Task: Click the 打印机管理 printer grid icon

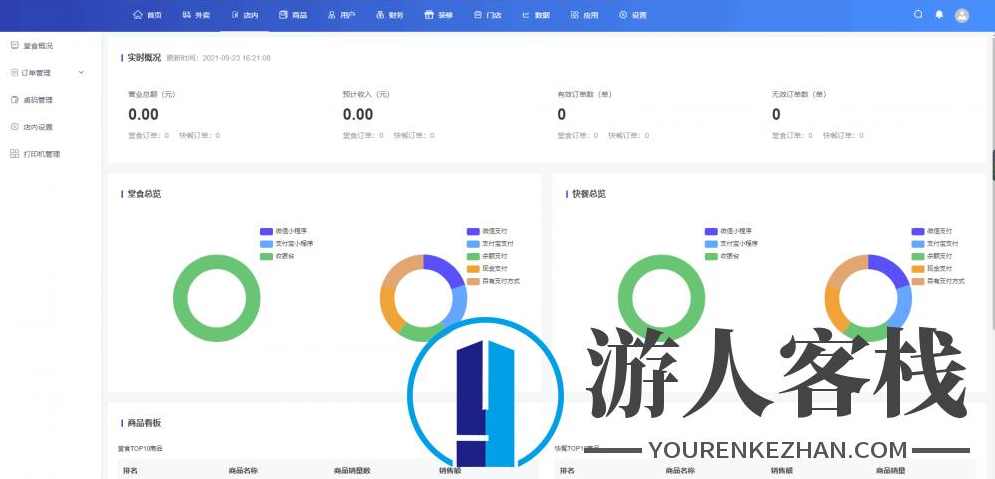Action: [15, 154]
